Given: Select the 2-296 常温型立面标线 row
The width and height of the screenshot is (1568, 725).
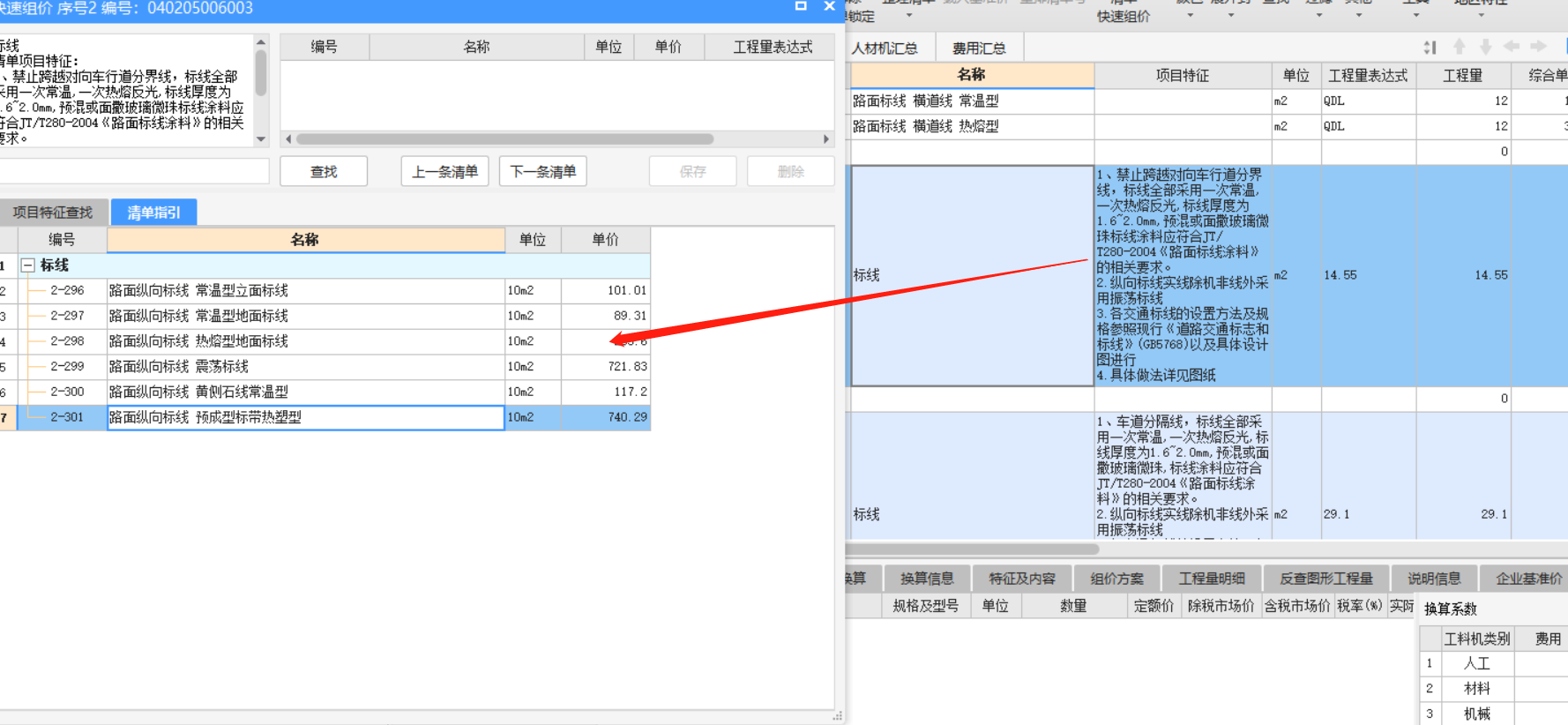Looking at the screenshot, I should tap(325, 290).
